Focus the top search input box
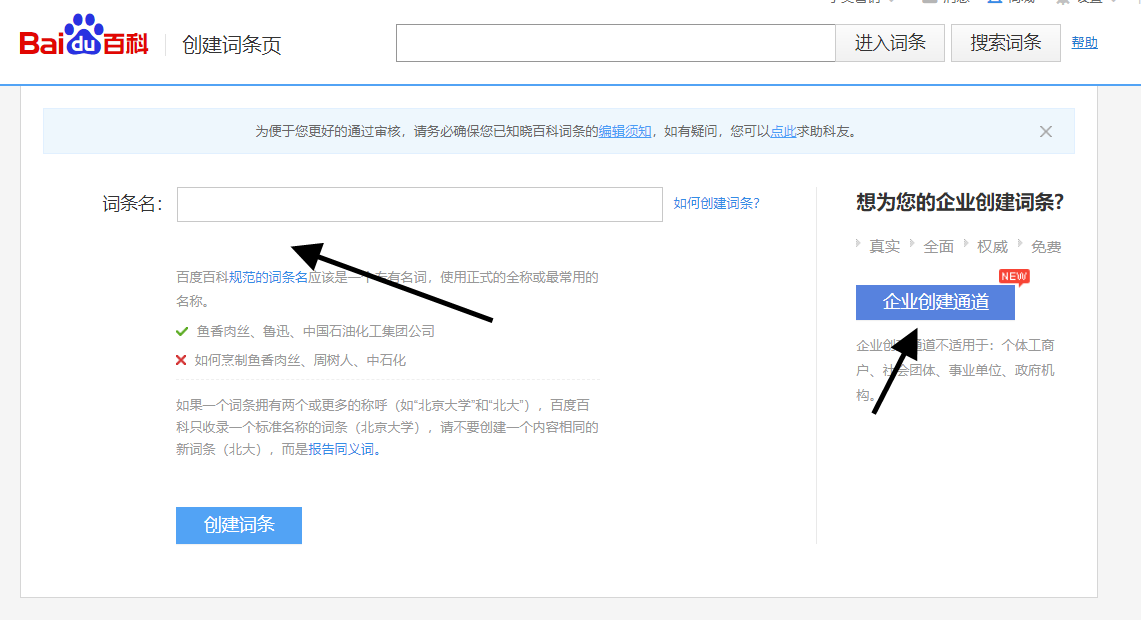Image resolution: width=1141 pixels, height=620 pixels. click(616, 43)
